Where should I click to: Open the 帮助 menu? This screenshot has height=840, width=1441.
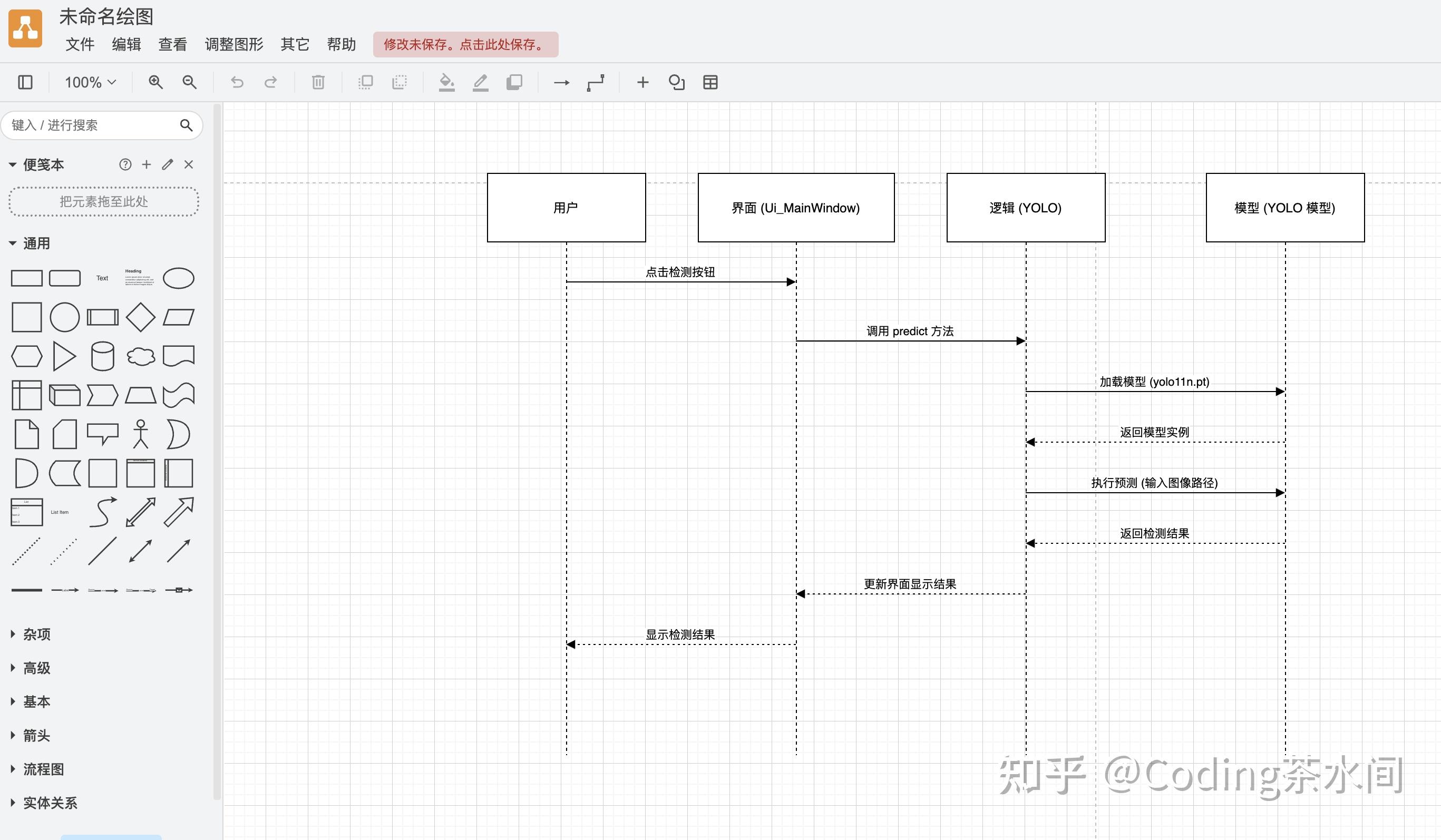342,44
